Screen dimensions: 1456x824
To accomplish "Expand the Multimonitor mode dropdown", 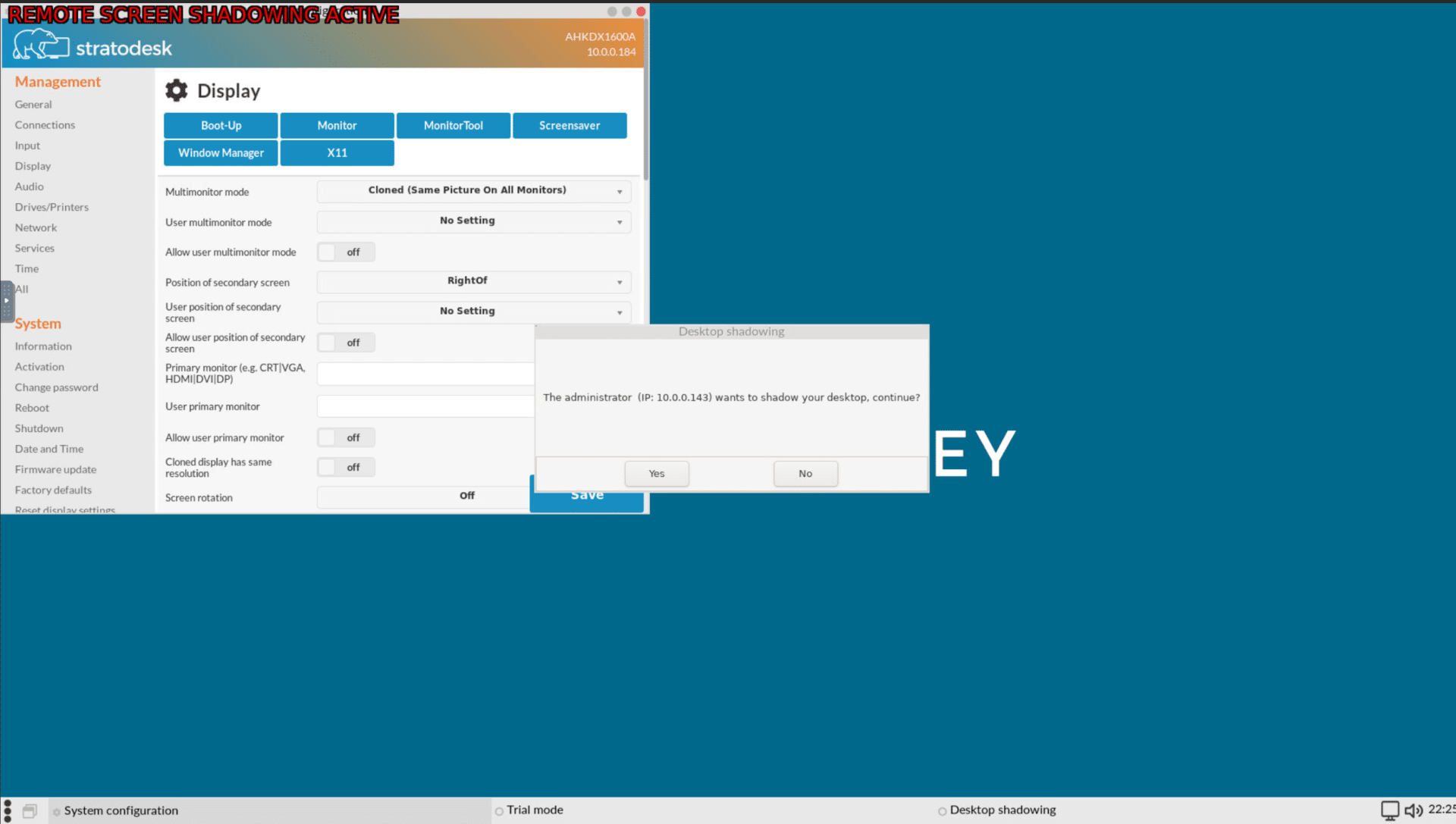I will [470, 190].
